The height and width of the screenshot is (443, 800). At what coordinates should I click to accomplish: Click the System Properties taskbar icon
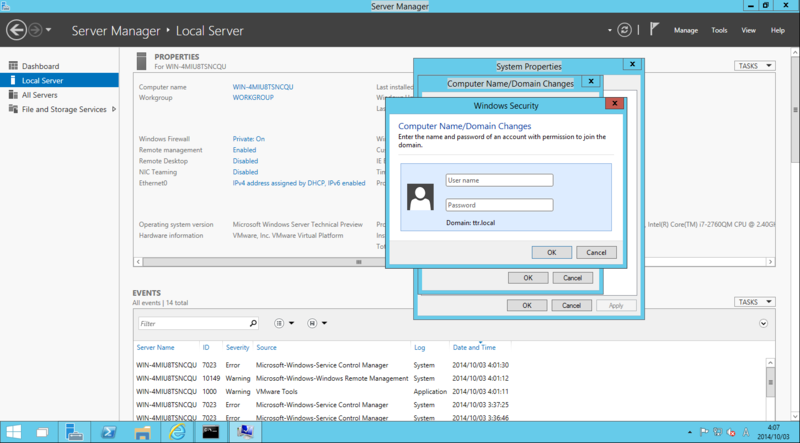[x=245, y=432]
